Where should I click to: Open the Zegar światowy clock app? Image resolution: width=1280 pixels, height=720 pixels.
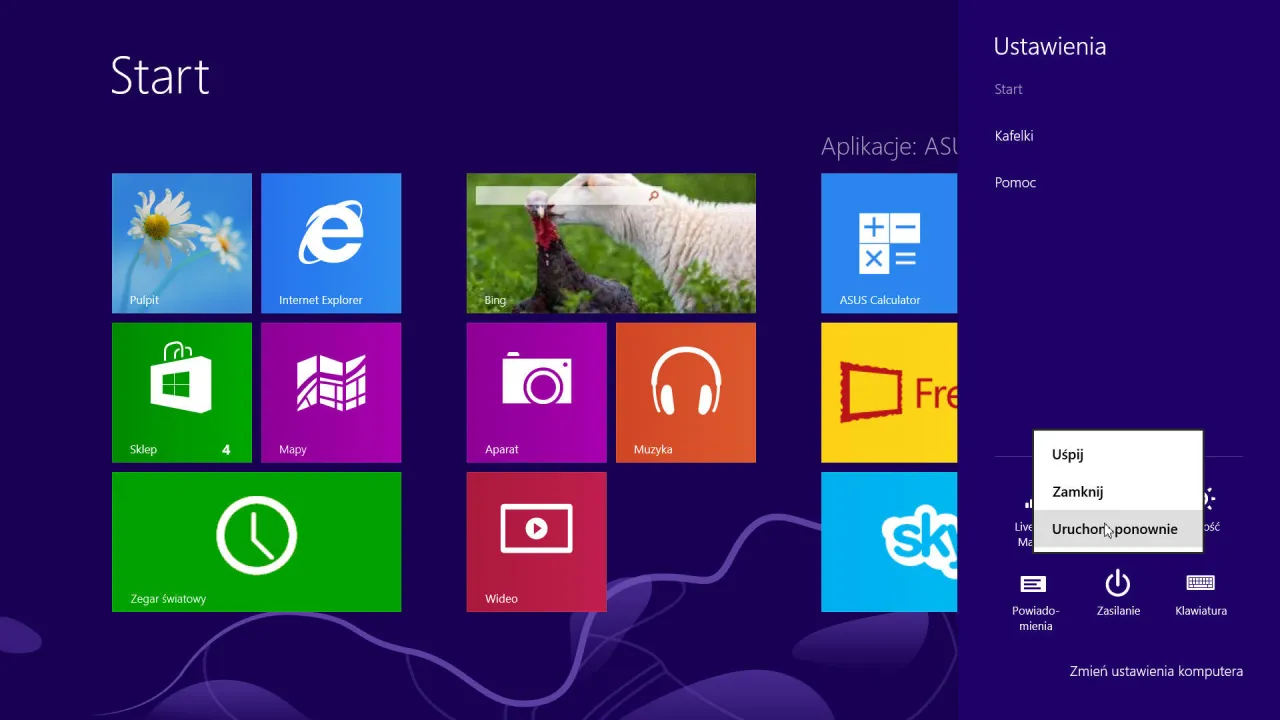(256, 542)
